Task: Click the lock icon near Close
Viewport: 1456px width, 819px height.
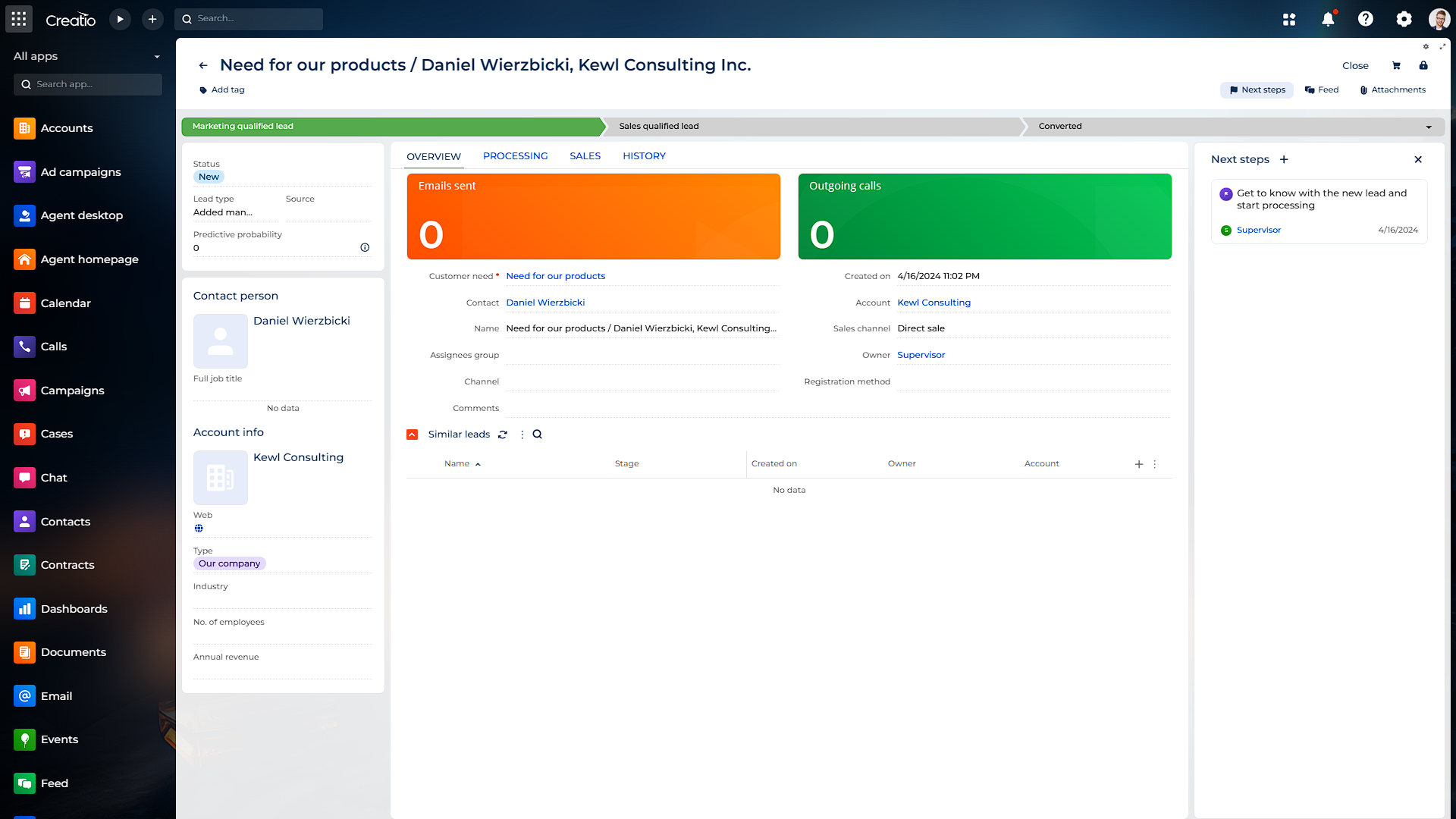Action: pos(1423,66)
